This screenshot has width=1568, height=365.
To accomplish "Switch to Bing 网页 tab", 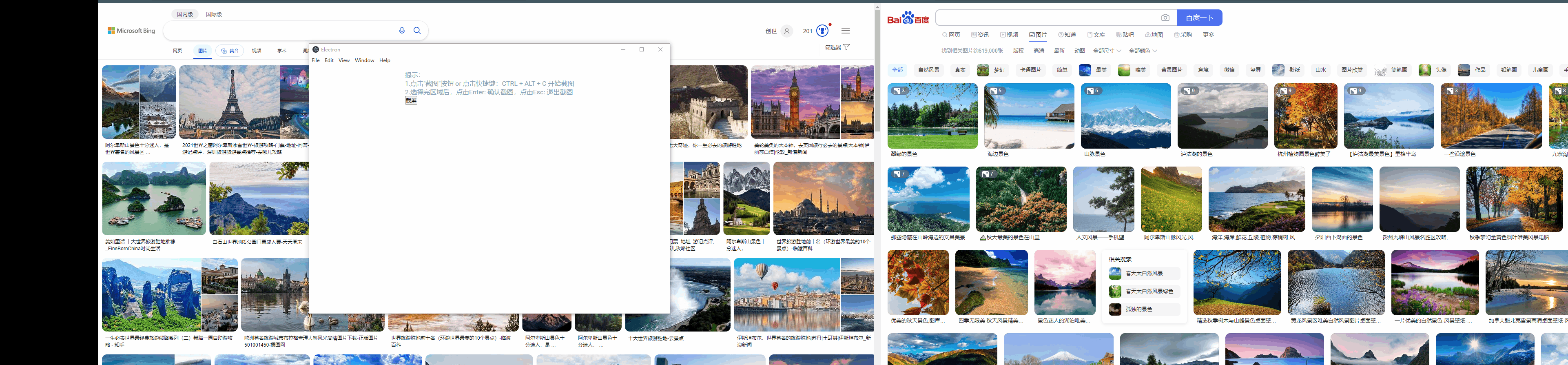I will click(177, 51).
